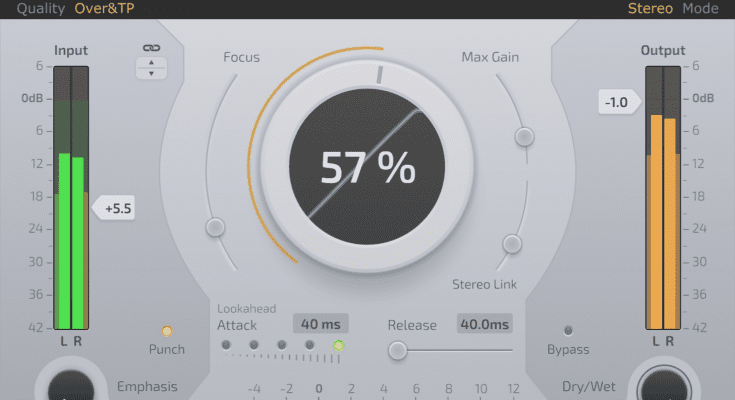This screenshot has width=735, height=400.
Task: Click the central 57 % dial
Action: coord(367,169)
